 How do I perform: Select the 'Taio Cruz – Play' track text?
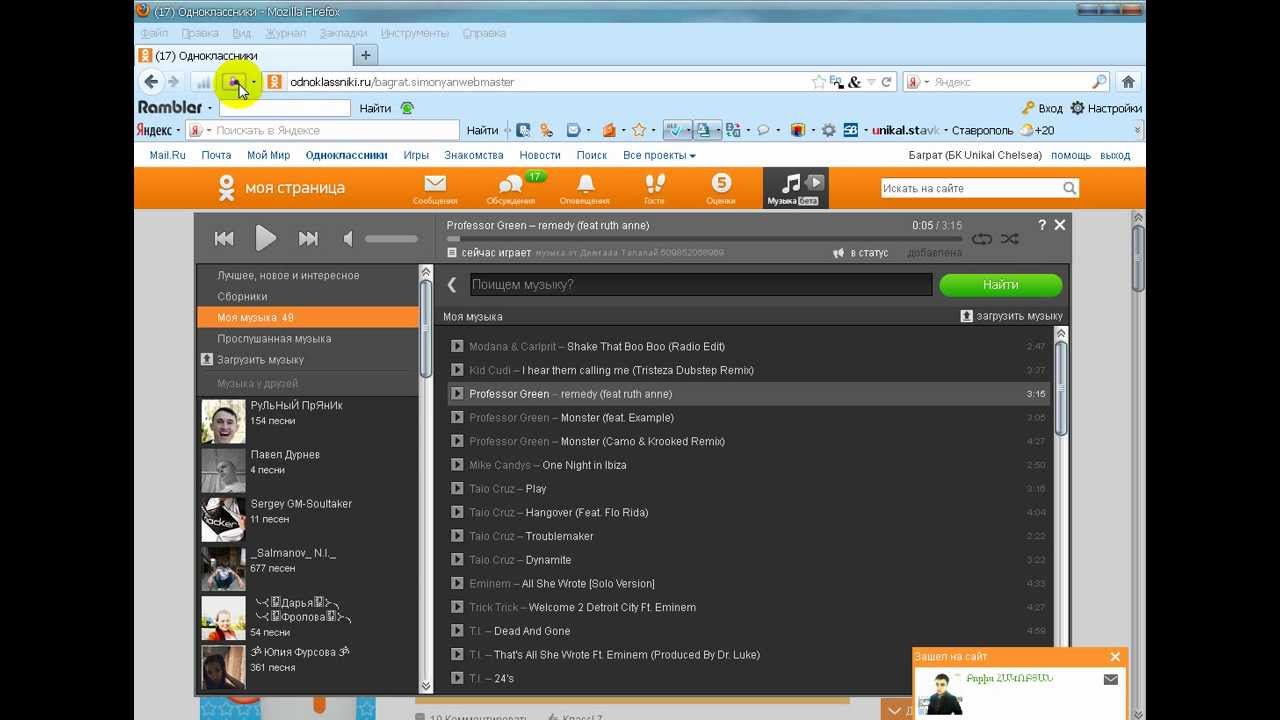pos(508,489)
